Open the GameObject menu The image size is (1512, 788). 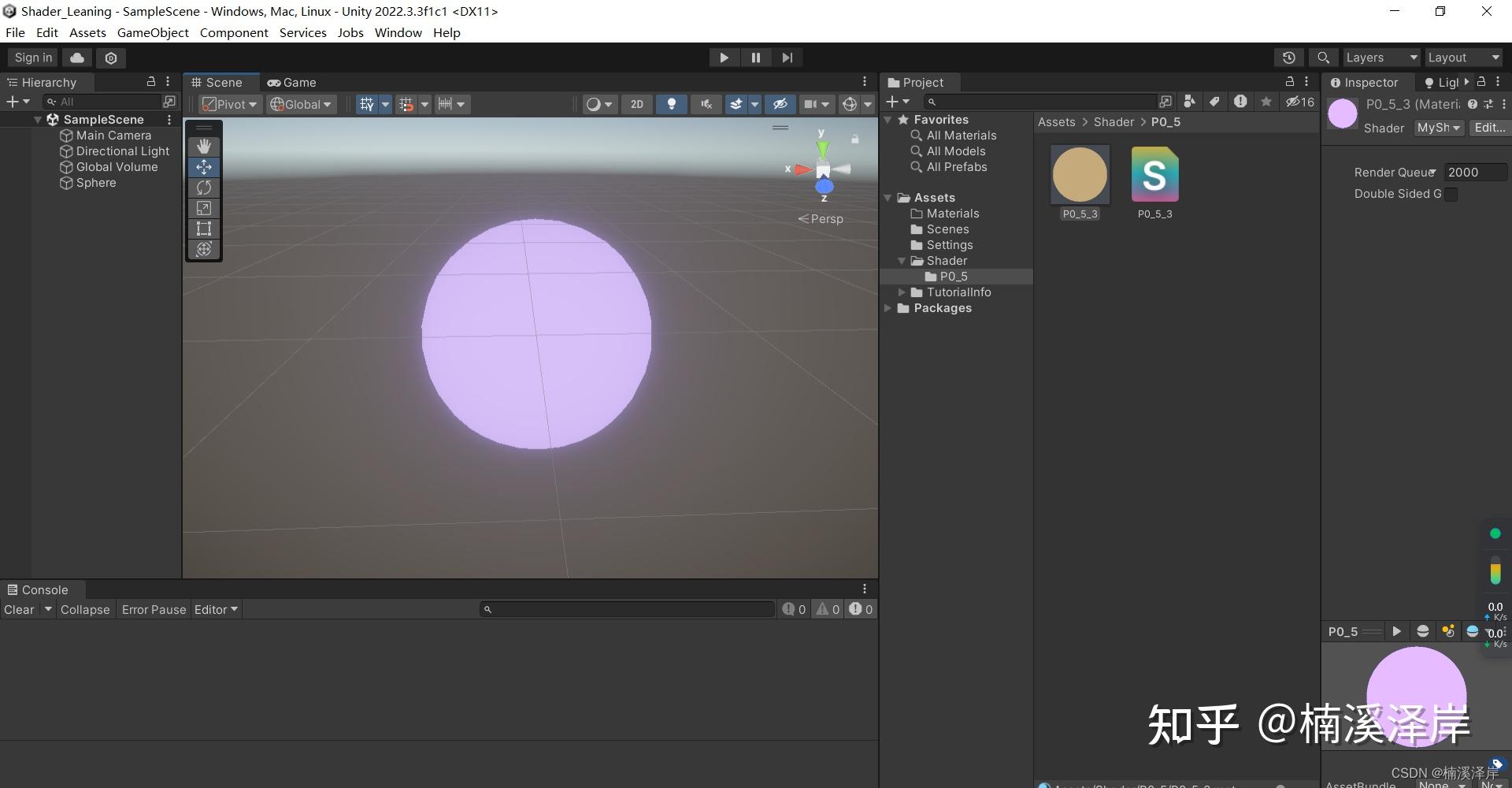pyautogui.click(x=152, y=32)
